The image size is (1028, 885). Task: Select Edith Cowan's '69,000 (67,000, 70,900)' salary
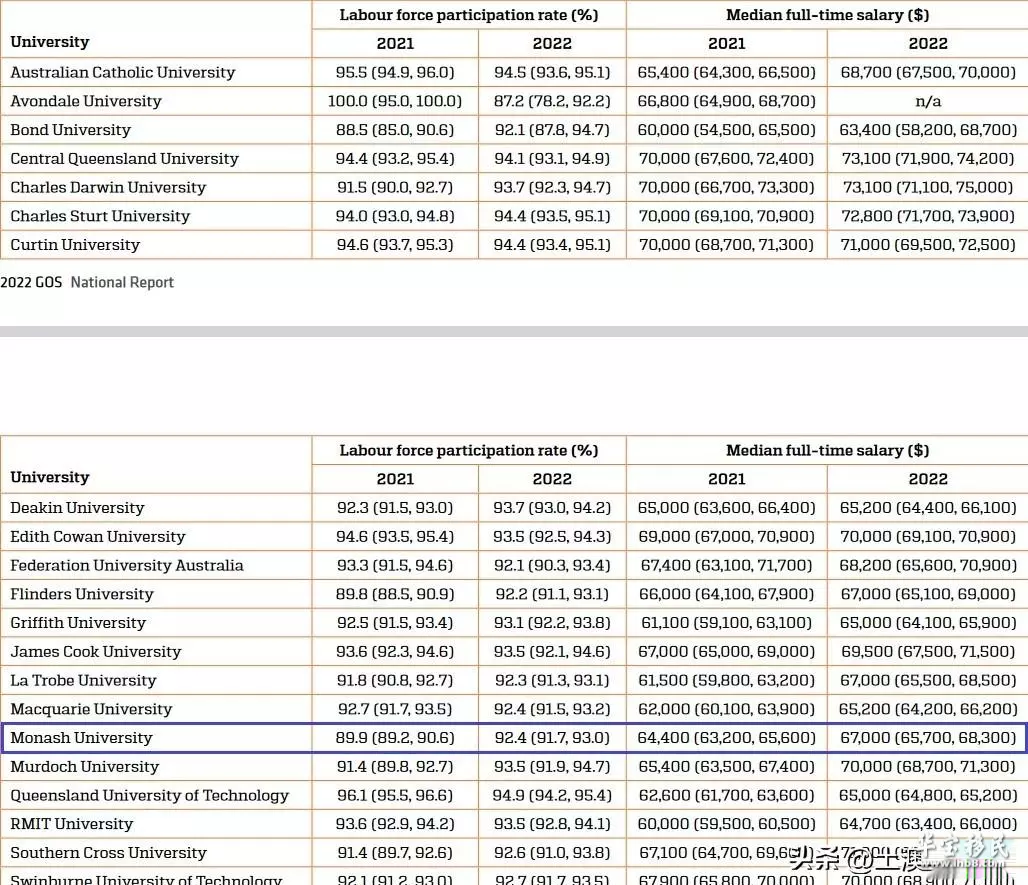[726, 536]
